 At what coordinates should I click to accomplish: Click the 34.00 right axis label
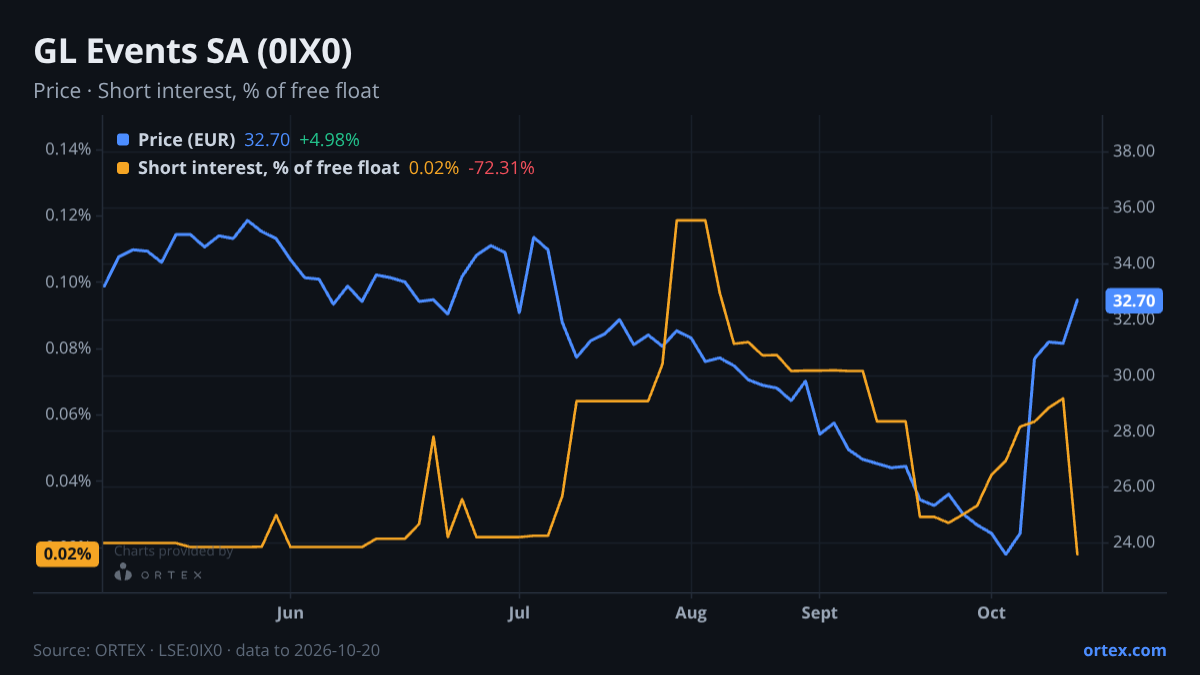pyautogui.click(x=1134, y=264)
